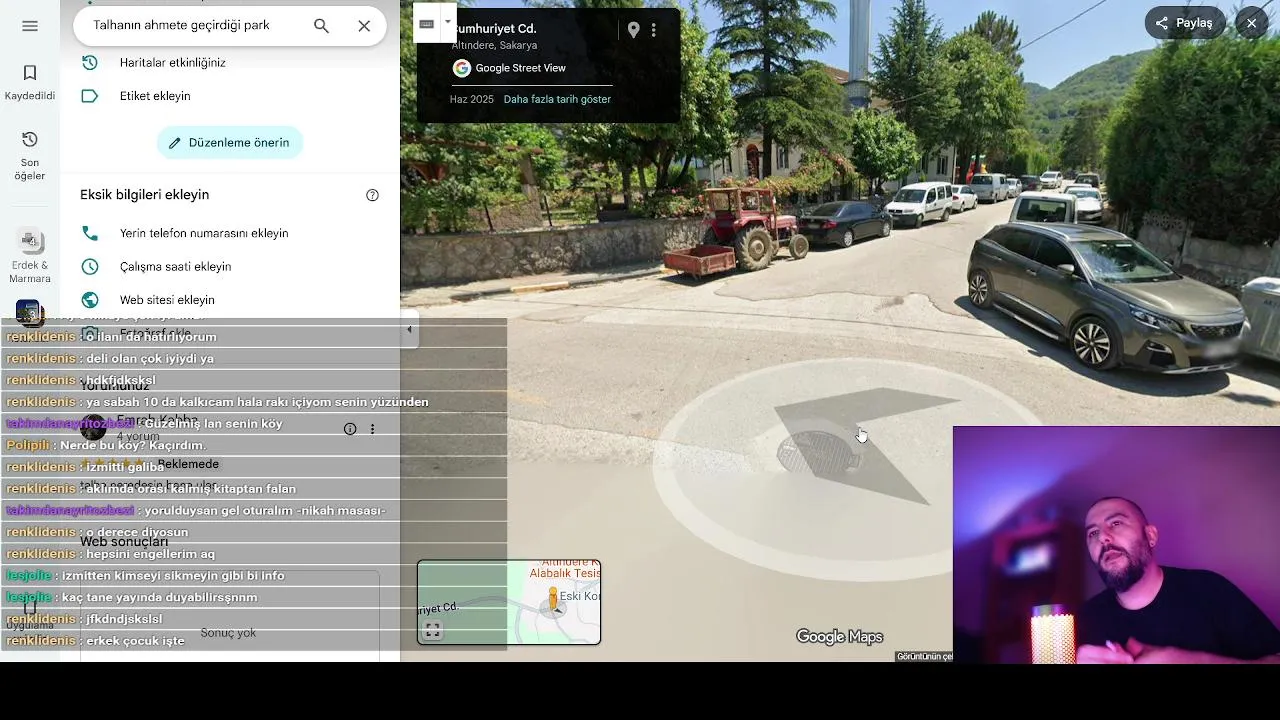Select Web sitesi ekleyin
This screenshot has height=720, width=1280.
pos(167,300)
